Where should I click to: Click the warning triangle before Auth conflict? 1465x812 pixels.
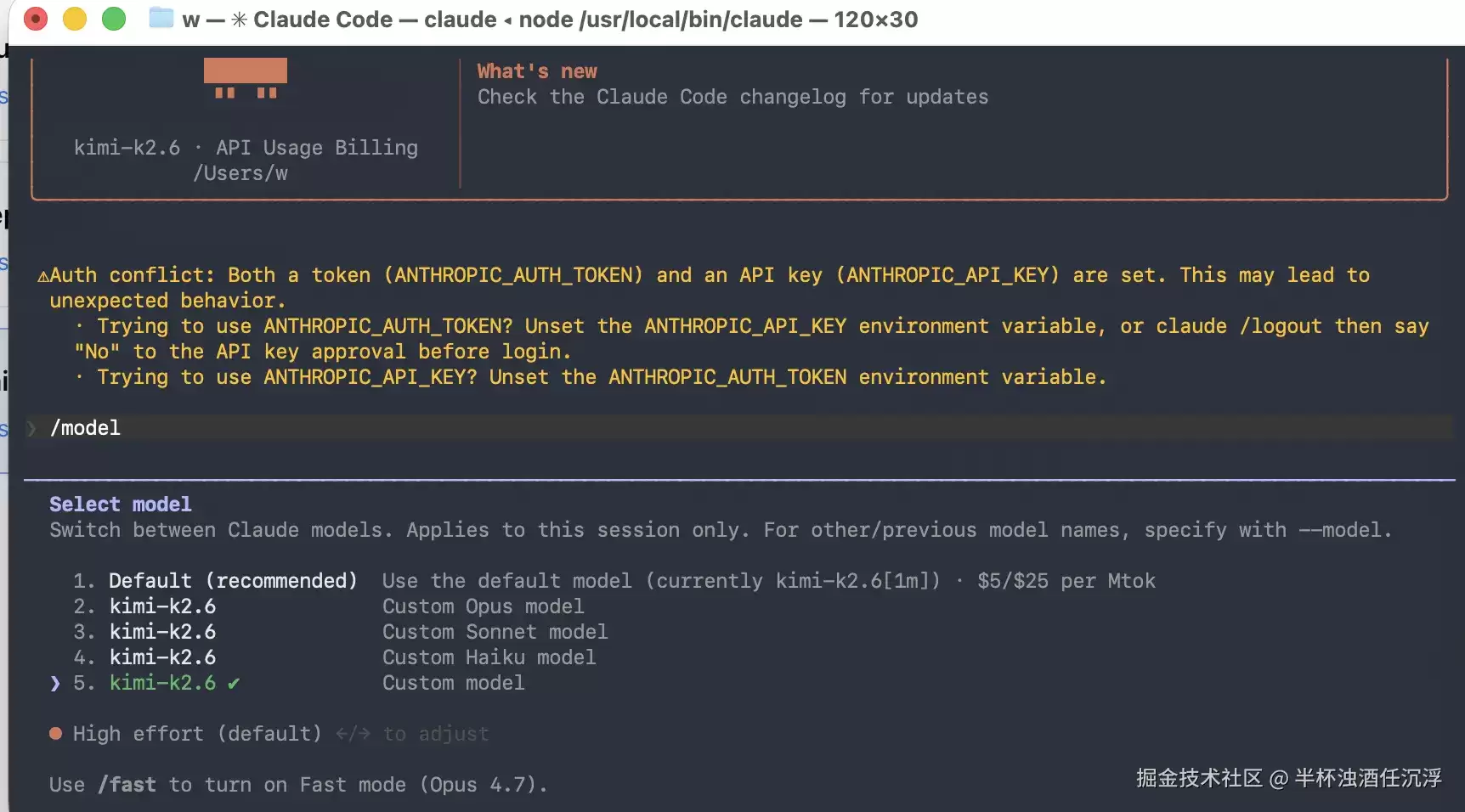pos(42,276)
